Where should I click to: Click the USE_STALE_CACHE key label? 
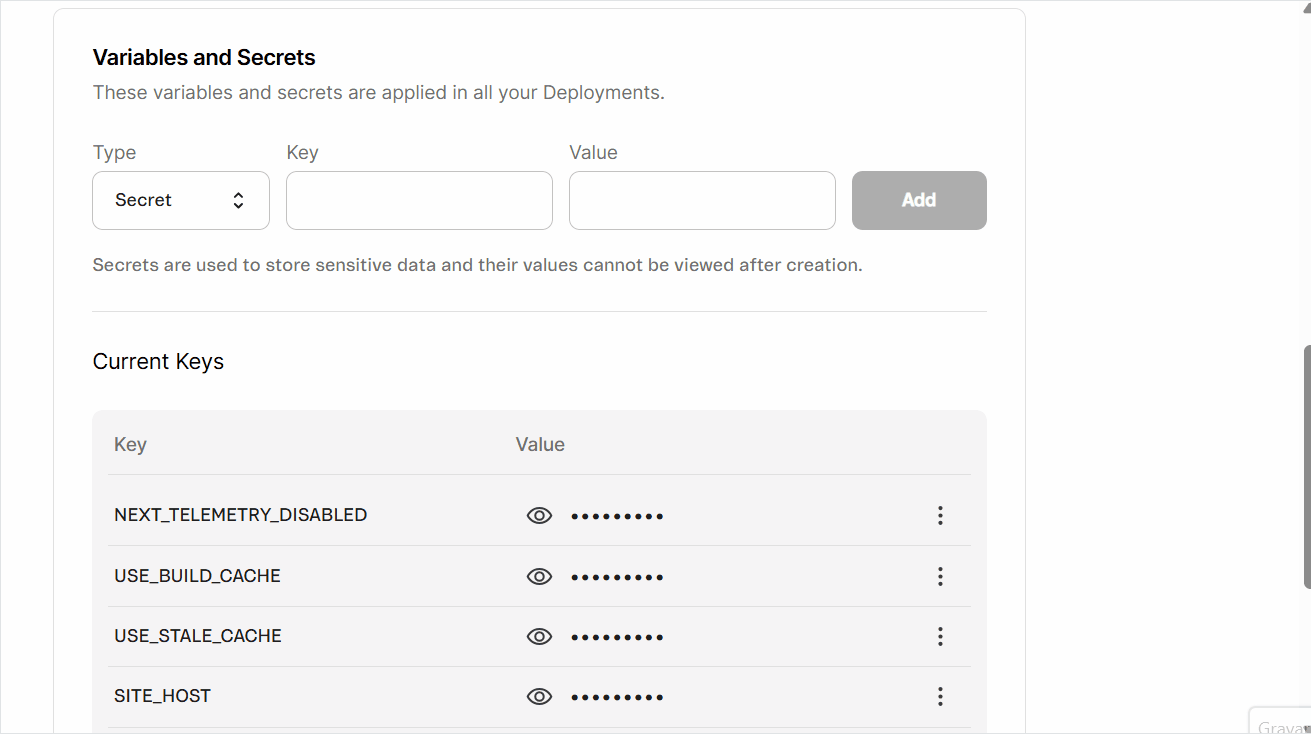click(x=198, y=636)
